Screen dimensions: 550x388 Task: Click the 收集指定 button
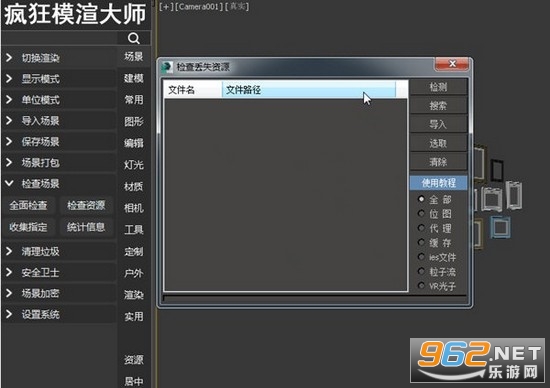(x=28, y=227)
